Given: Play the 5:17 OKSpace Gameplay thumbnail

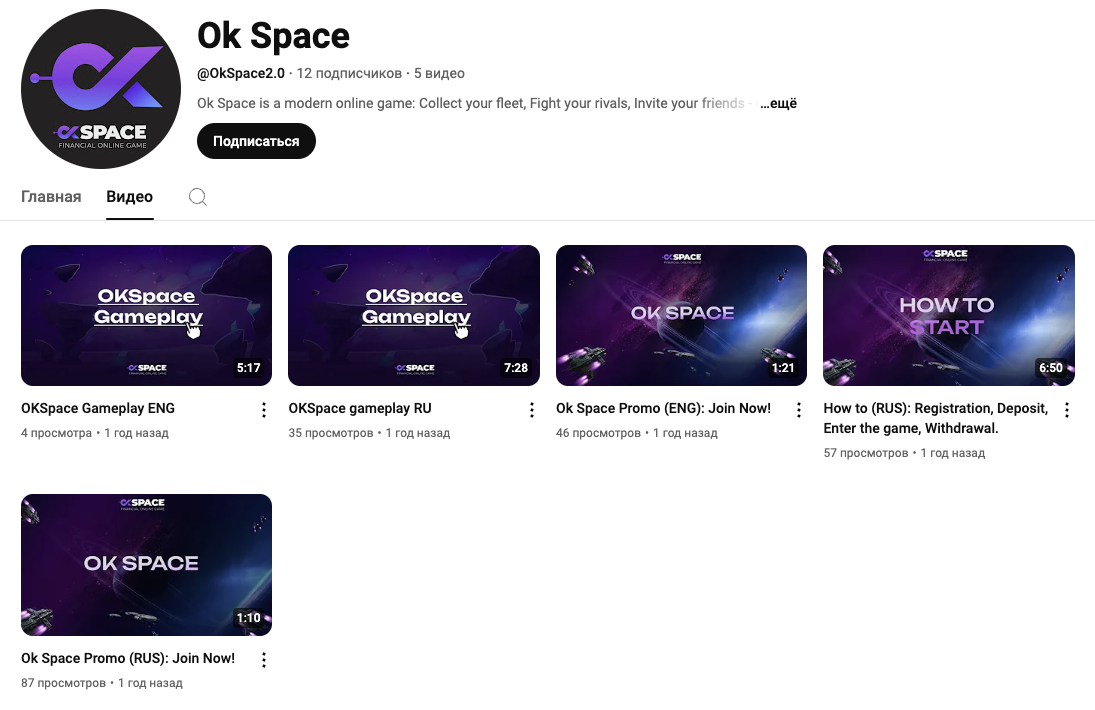Looking at the screenshot, I should (146, 315).
